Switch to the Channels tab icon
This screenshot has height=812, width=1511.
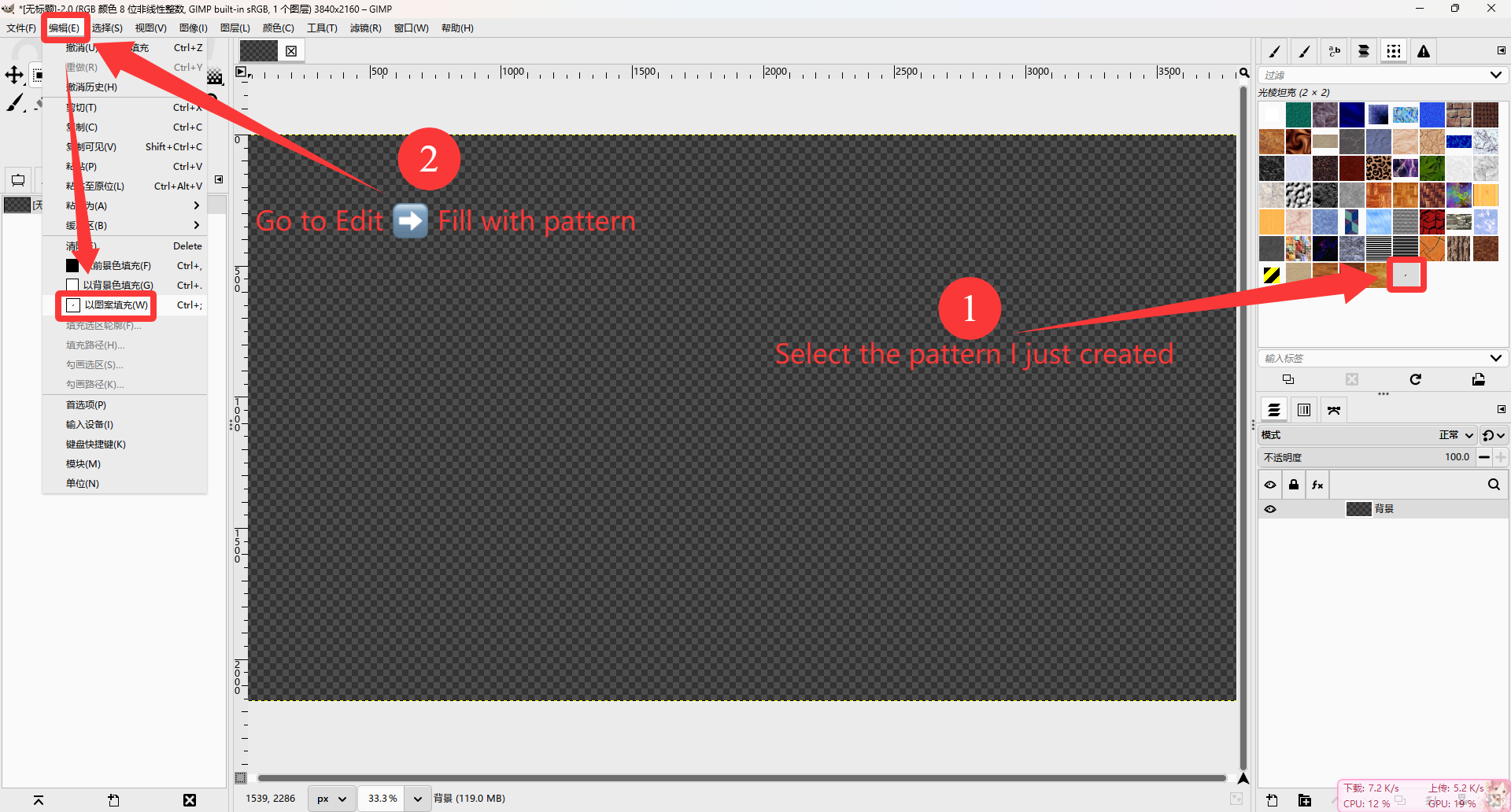click(1304, 410)
